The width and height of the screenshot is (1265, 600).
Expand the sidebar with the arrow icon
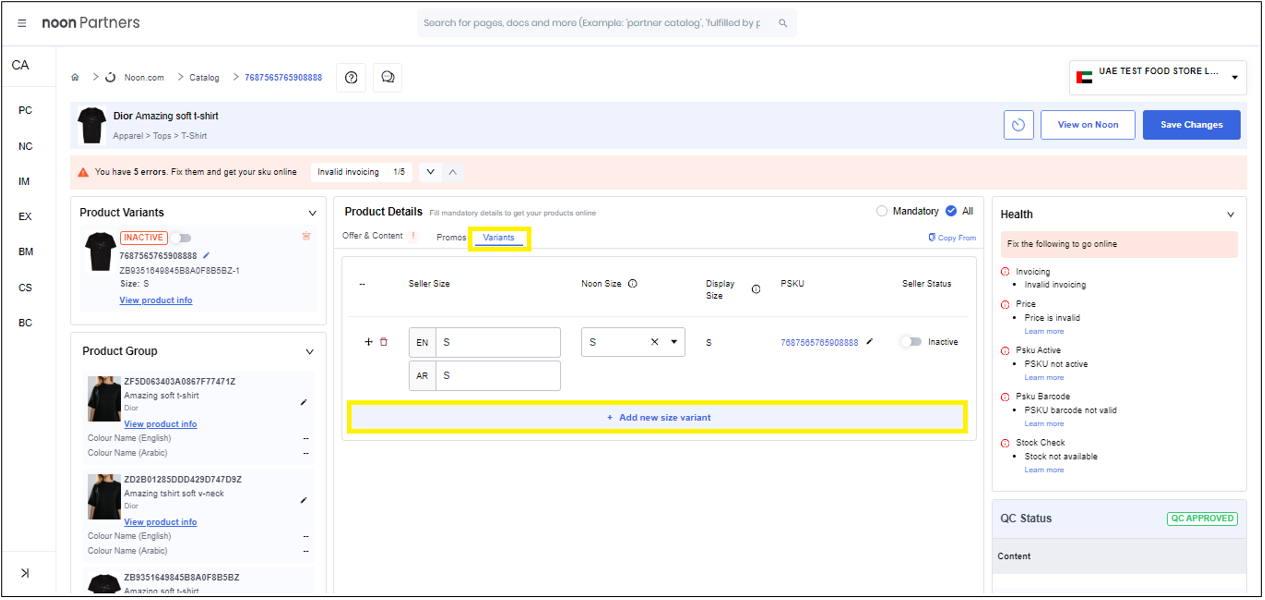[x=24, y=573]
